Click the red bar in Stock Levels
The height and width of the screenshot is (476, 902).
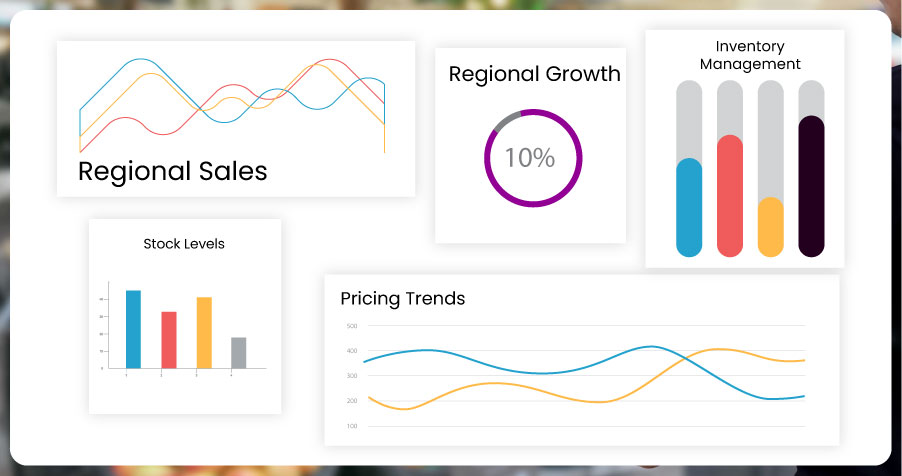pyautogui.click(x=169, y=340)
